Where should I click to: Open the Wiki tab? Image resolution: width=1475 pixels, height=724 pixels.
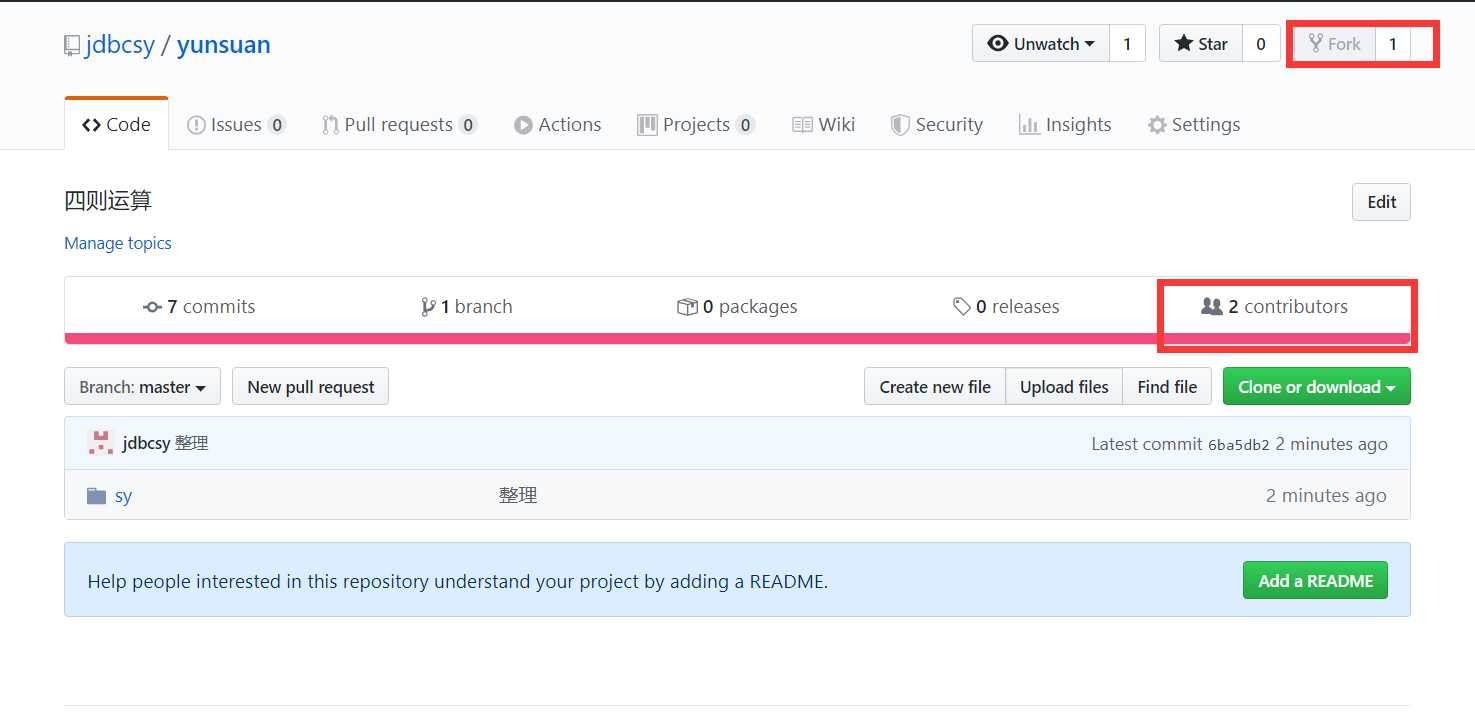(x=823, y=124)
